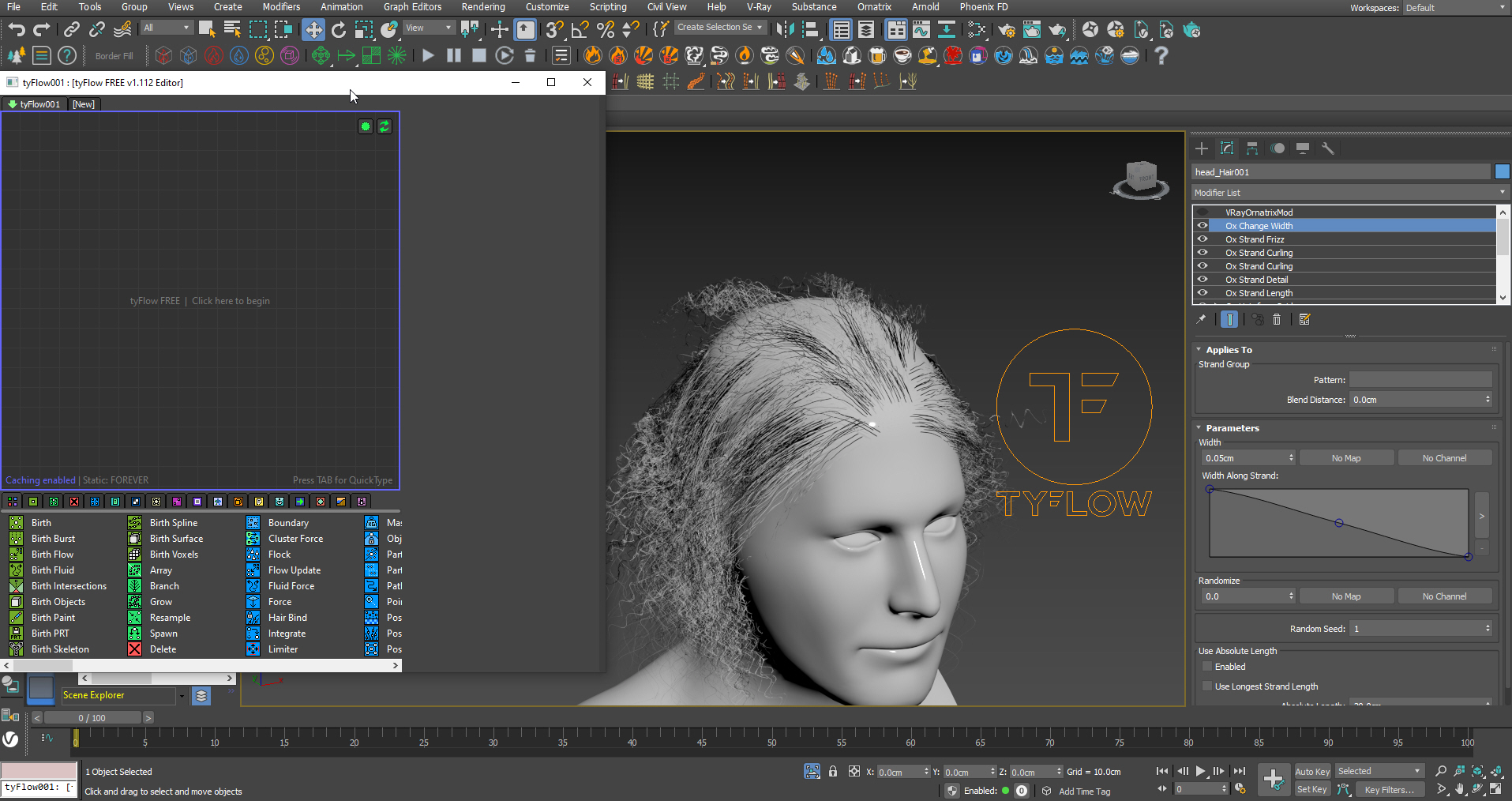Toggle the 3D Snaps icon
This screenshot has height=801, width=1512.
point(554,30)
